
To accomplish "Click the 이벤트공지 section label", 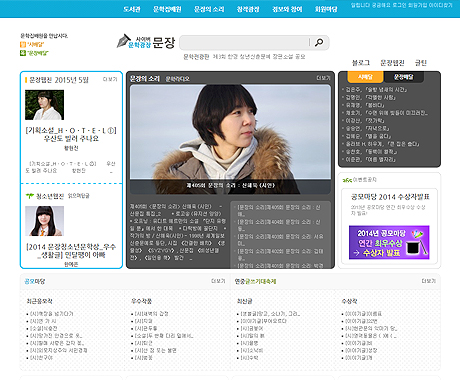I will (365, 180).
